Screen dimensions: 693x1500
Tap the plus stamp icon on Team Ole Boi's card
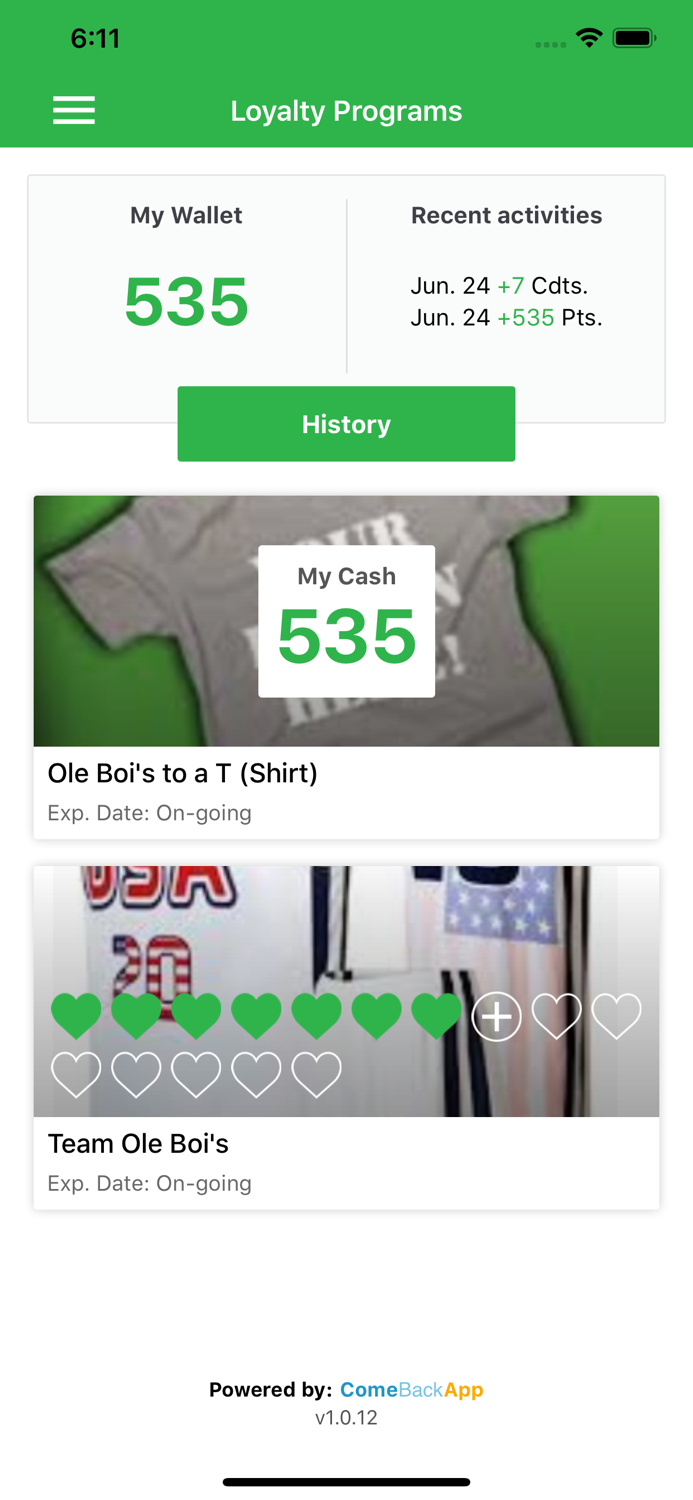(497, 1015)
